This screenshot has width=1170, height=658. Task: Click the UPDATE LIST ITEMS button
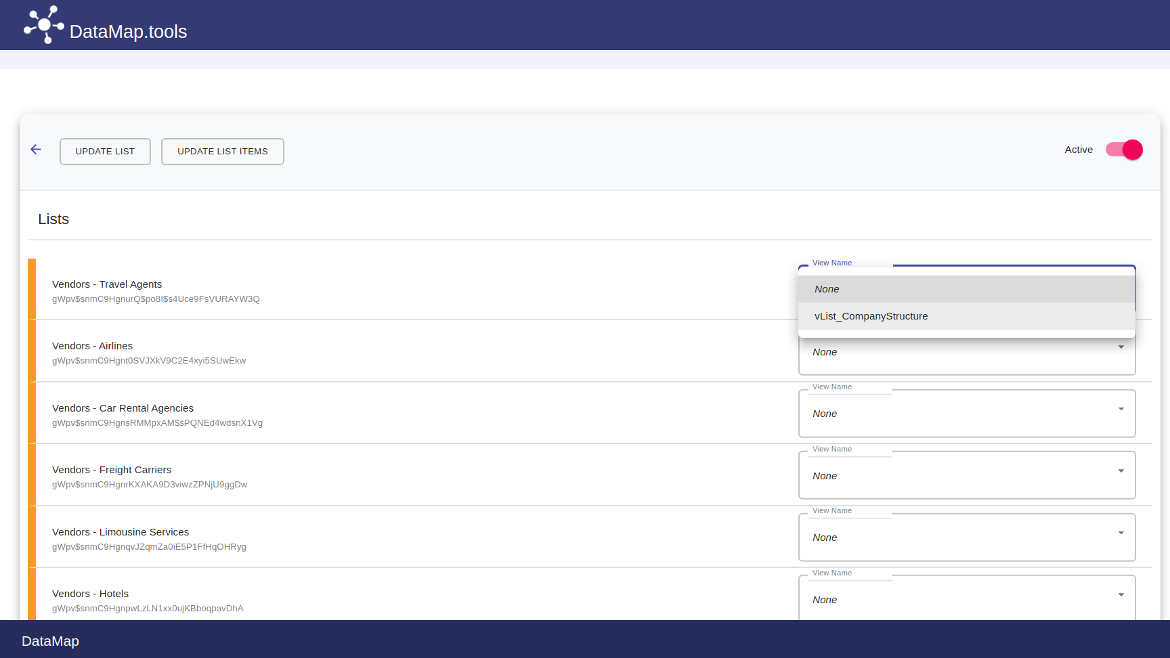click(x=222, y=151)
